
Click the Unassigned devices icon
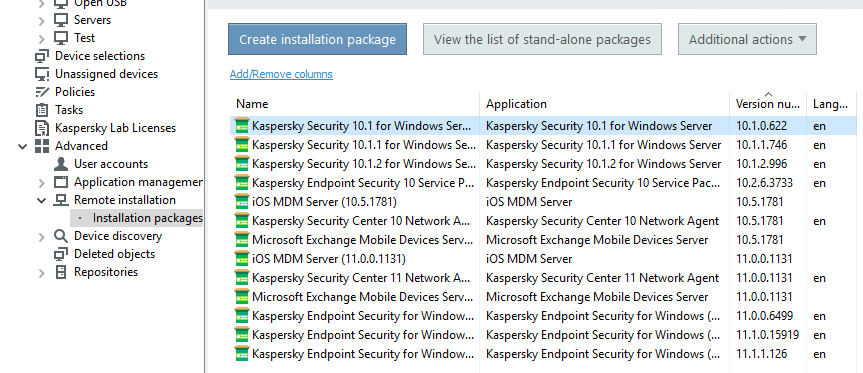point(42,74)
